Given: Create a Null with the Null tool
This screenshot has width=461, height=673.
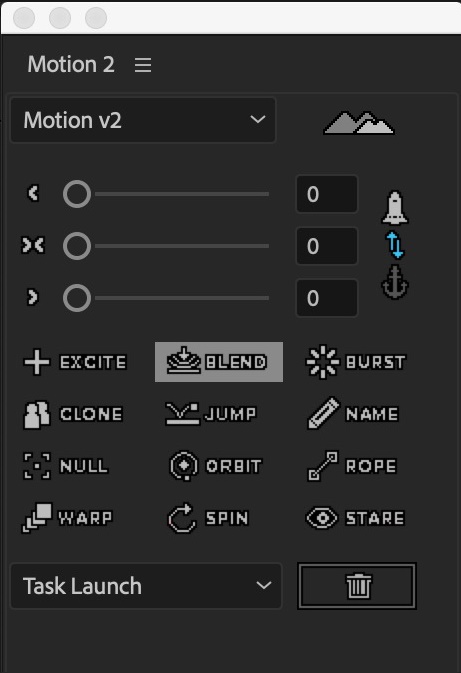Looking at the screenshot, I should point(65,466).
